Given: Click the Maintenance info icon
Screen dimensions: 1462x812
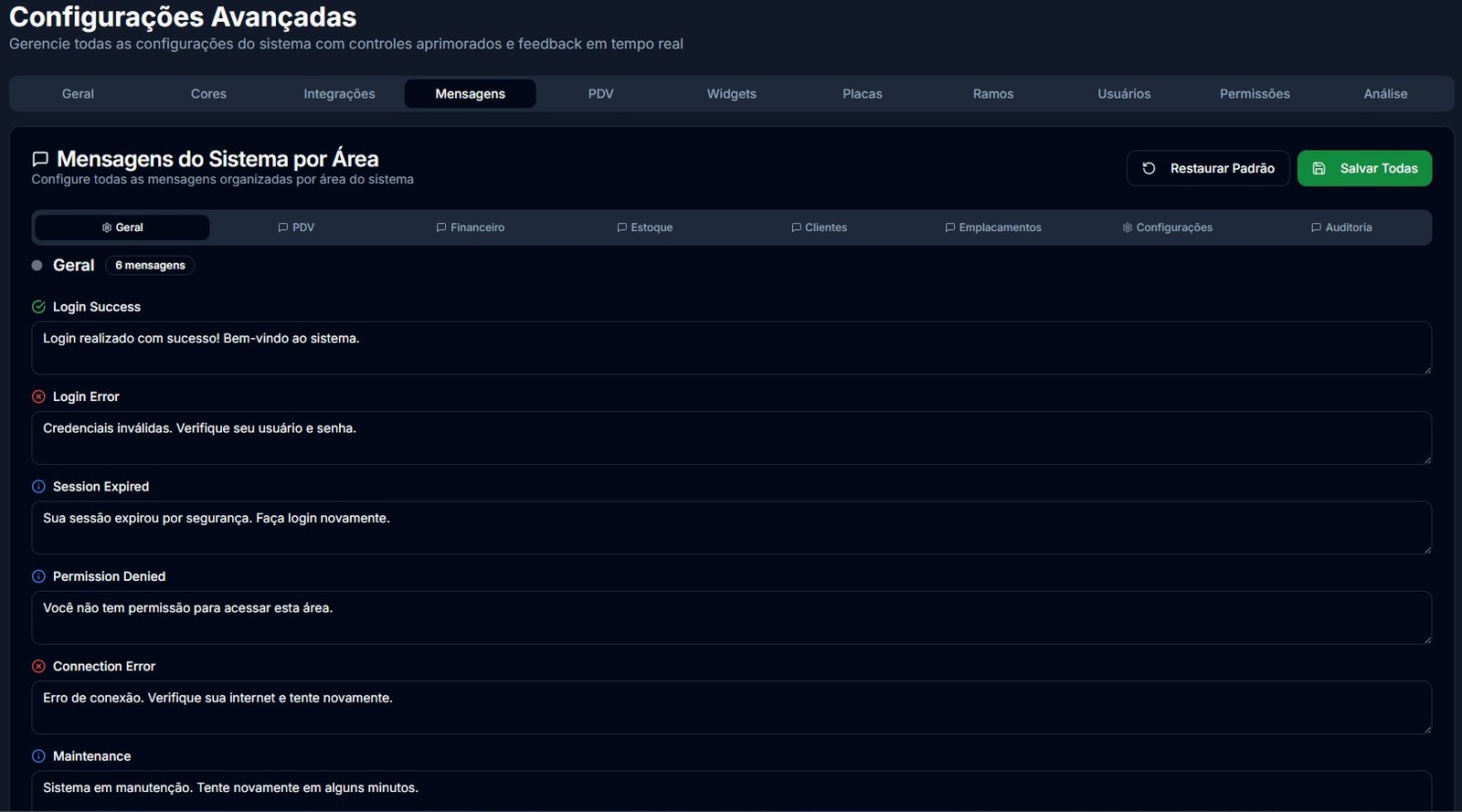Looking at the screenshot, I should (x=38, y=756).
